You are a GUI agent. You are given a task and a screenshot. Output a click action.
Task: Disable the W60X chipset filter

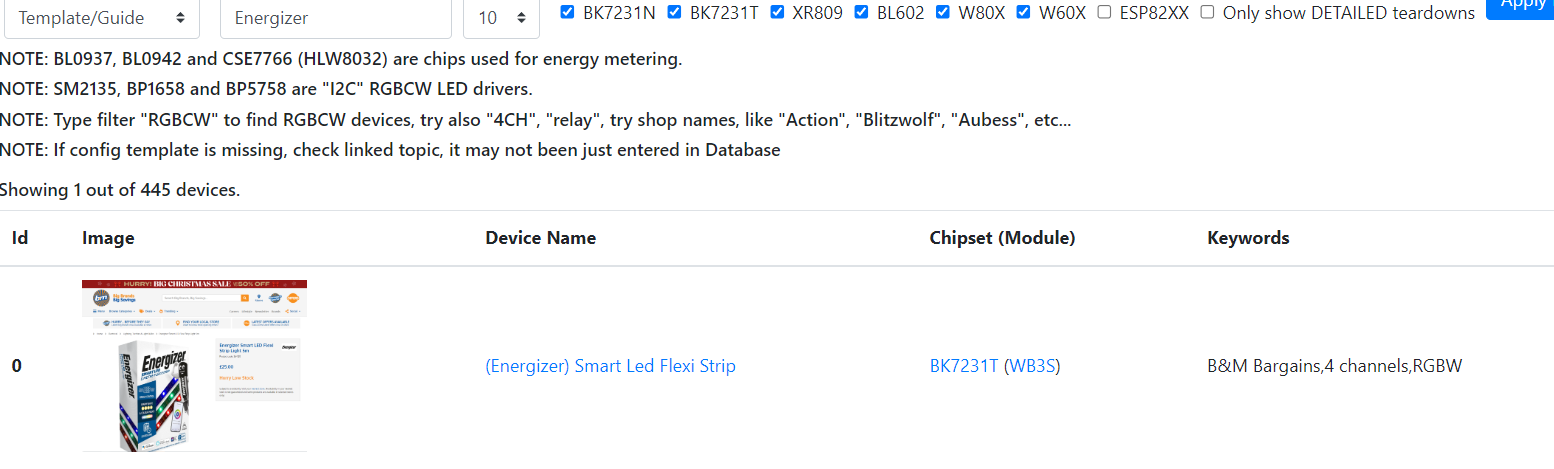pos(1023,12)
